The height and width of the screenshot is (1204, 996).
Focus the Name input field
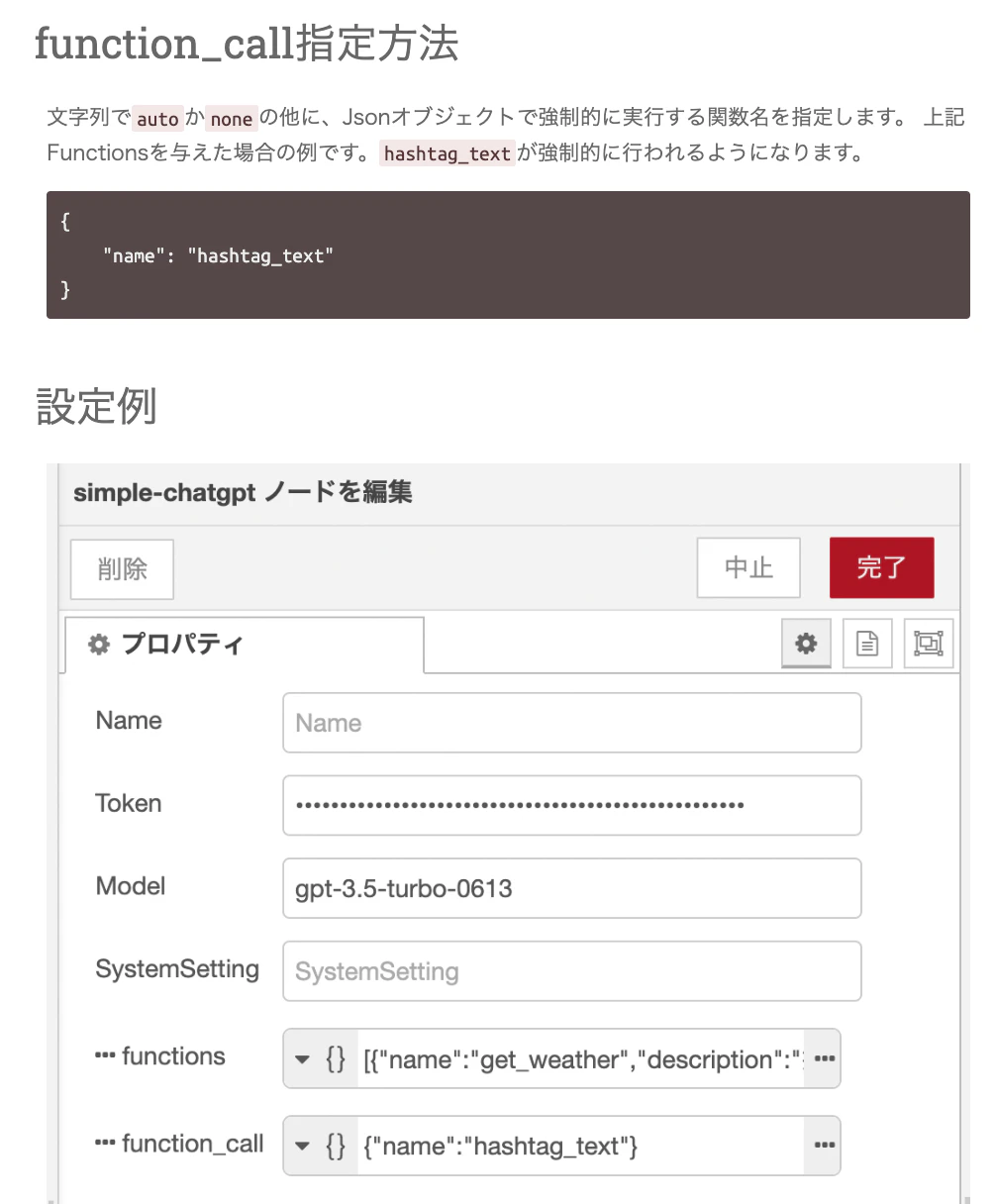pos(571,723)
